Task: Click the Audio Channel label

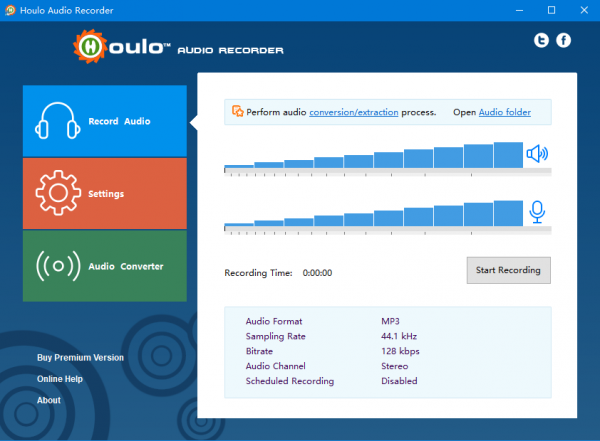Action: (276, 366)
